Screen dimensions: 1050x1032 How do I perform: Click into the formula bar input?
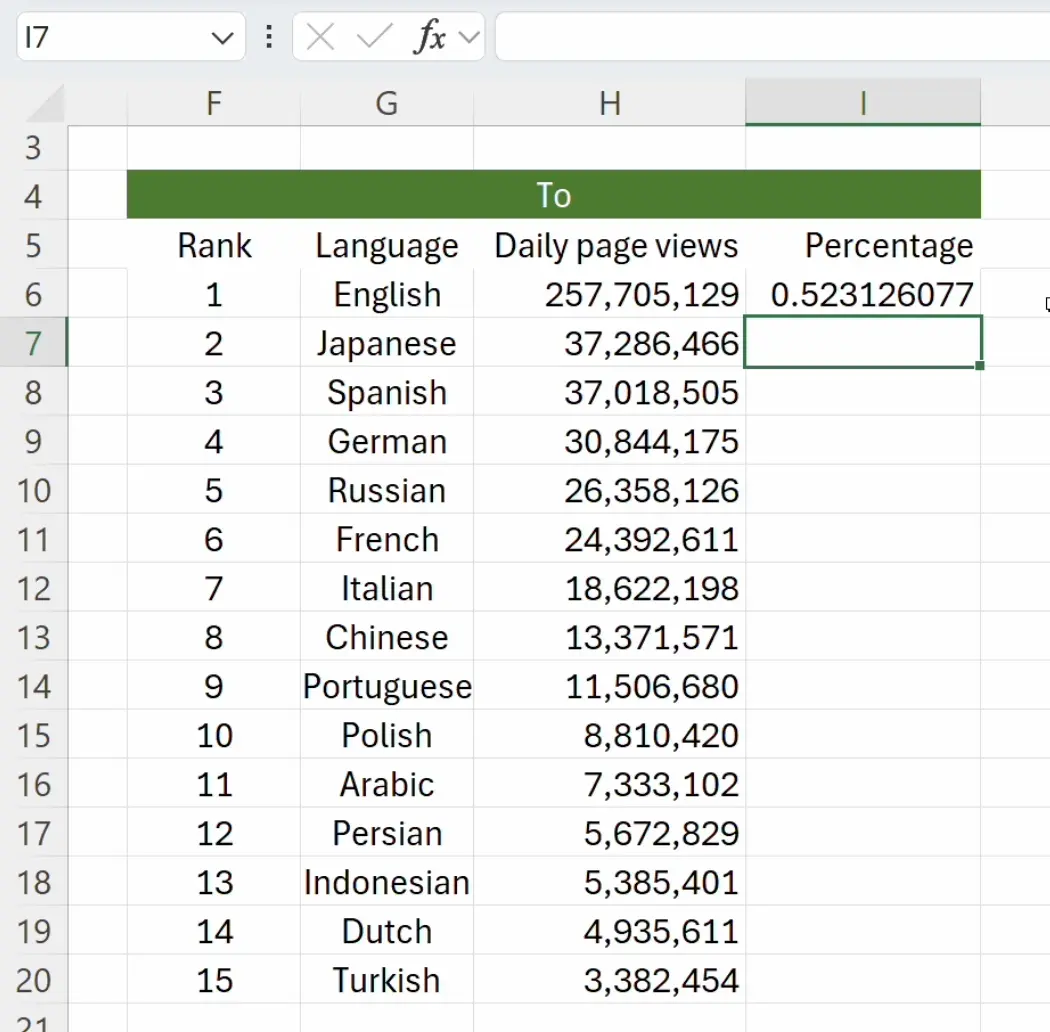pyautogui.click(x=770, y=38)
